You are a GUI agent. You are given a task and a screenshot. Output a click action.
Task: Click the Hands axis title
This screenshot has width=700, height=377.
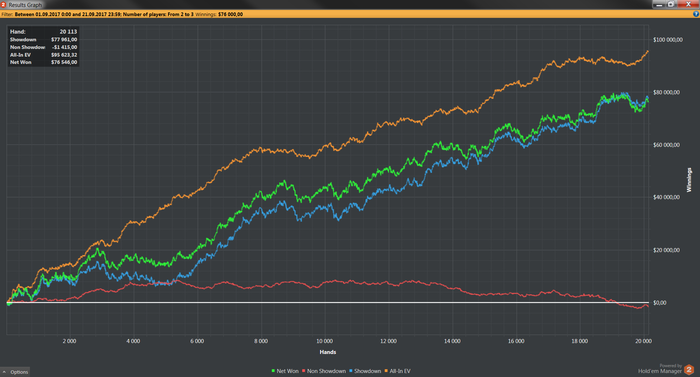[x=328, y=352]
